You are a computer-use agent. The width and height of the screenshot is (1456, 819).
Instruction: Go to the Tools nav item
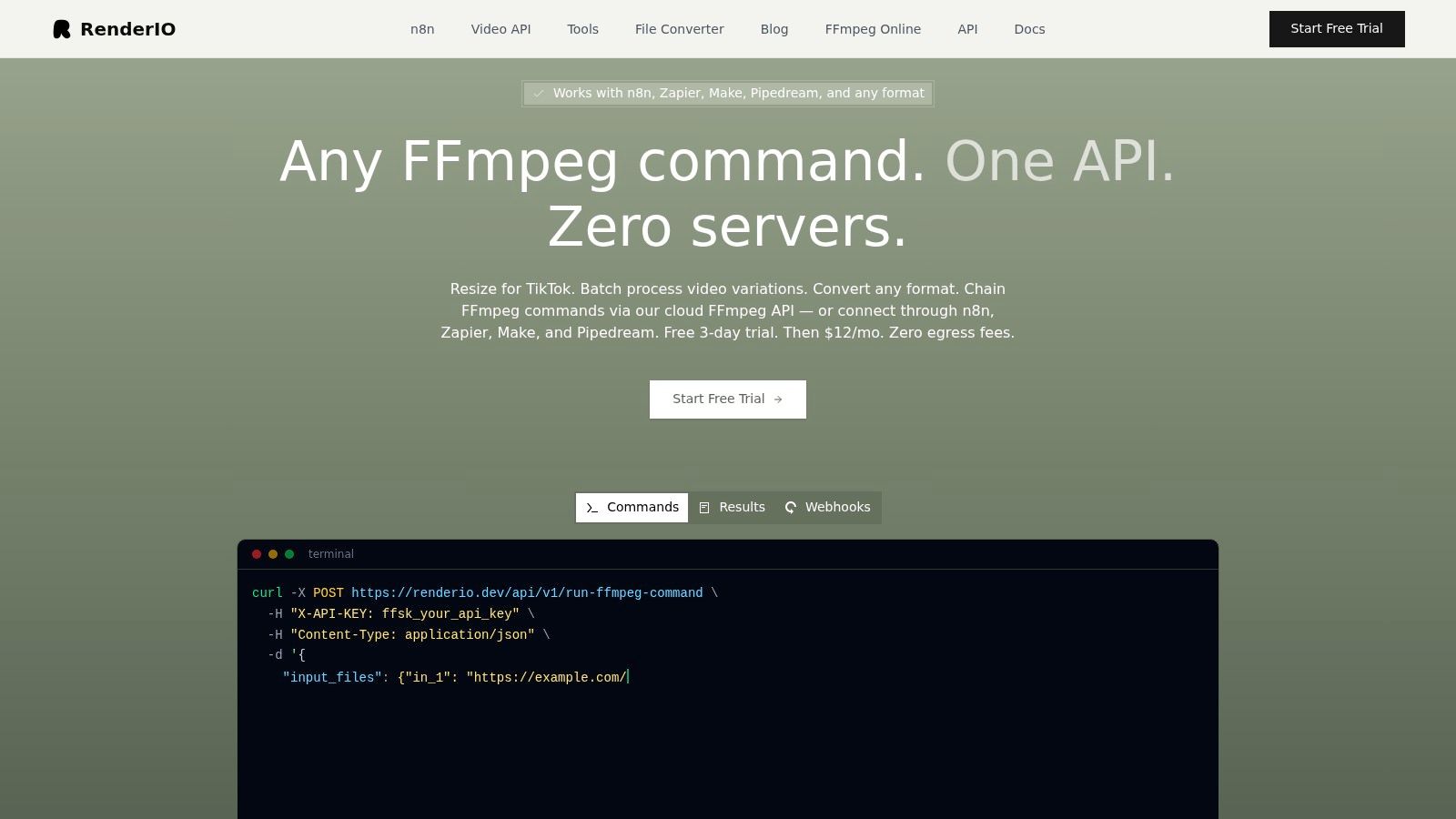click(582, 29)
